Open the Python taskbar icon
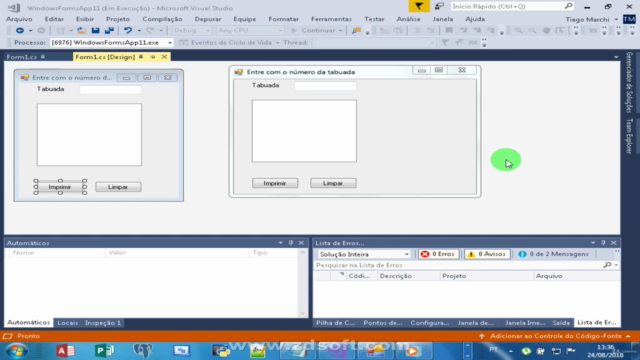 point(221,351)
